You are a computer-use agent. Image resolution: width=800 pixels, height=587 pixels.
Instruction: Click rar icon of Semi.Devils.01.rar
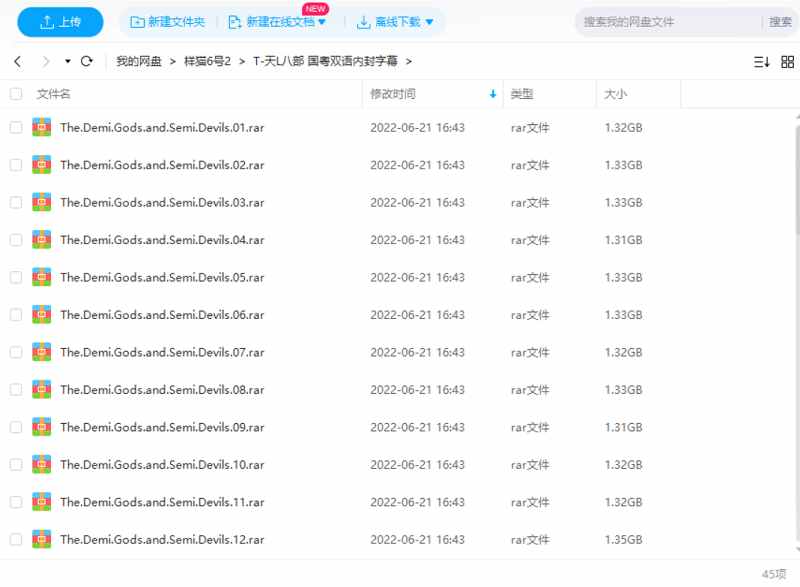click(x=42, y=127)
